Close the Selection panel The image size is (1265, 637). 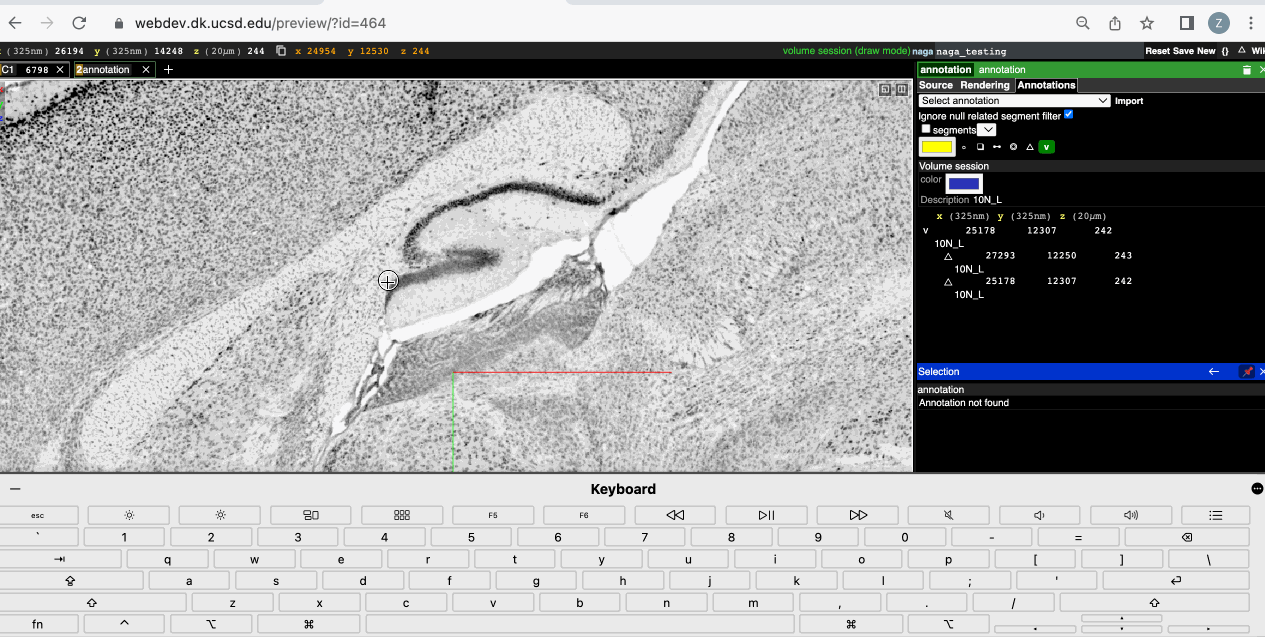pos(1262,372)
